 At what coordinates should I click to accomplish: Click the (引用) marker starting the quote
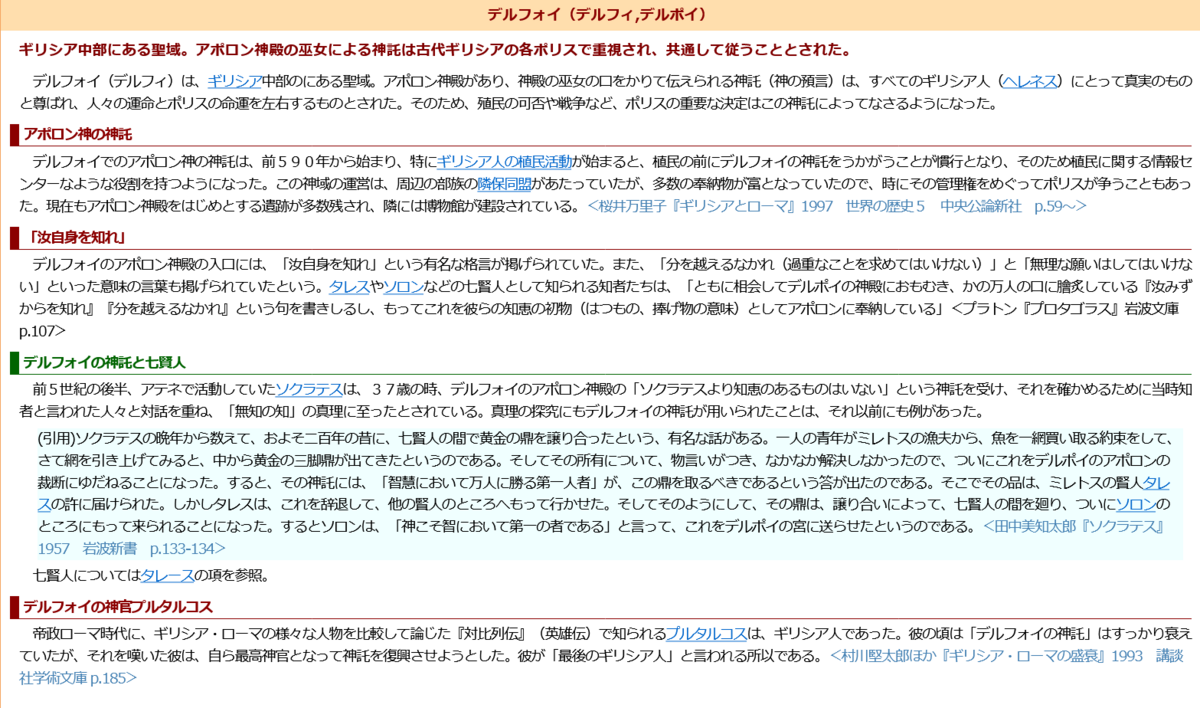pyautogui.click(x=58, y=438)
